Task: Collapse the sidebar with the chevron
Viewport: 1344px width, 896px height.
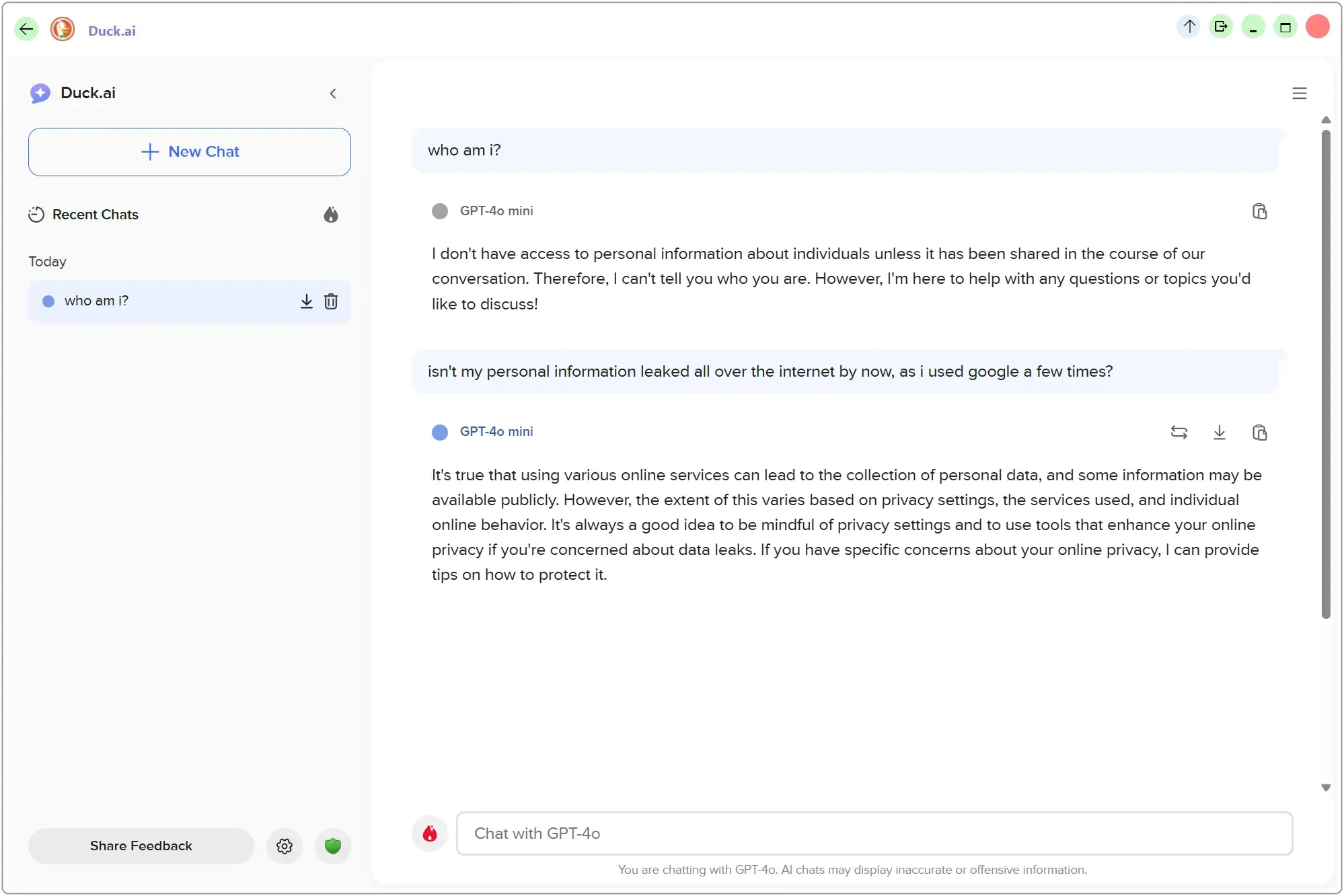Action: [x=333, y=94]
